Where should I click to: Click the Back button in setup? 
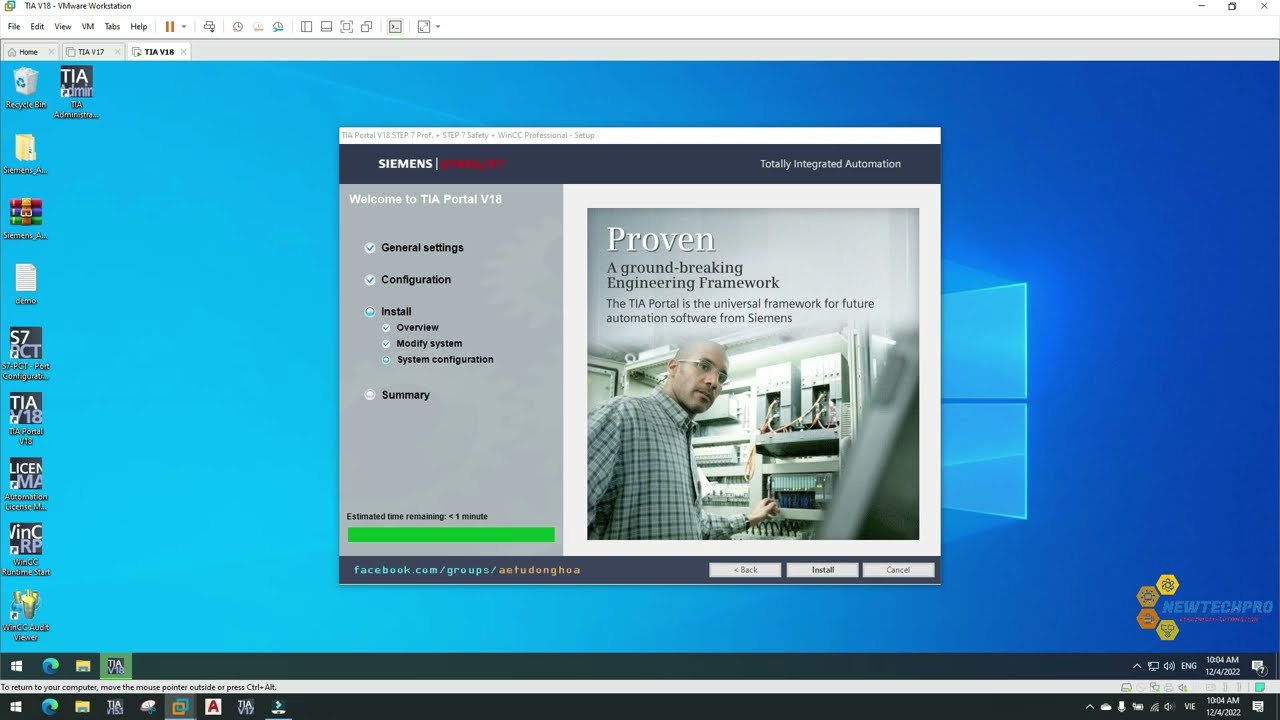[745, 570]
